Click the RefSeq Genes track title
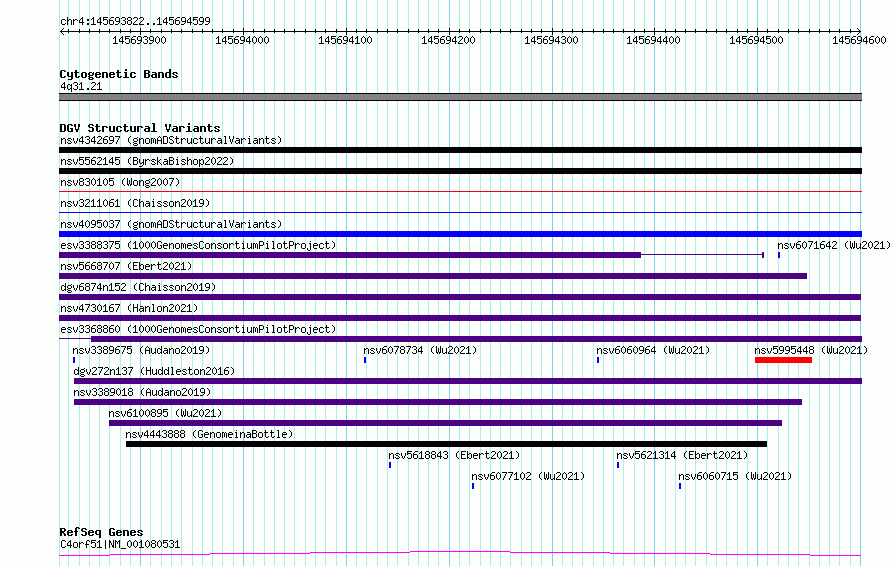890x566 pixels. [101, 532]
